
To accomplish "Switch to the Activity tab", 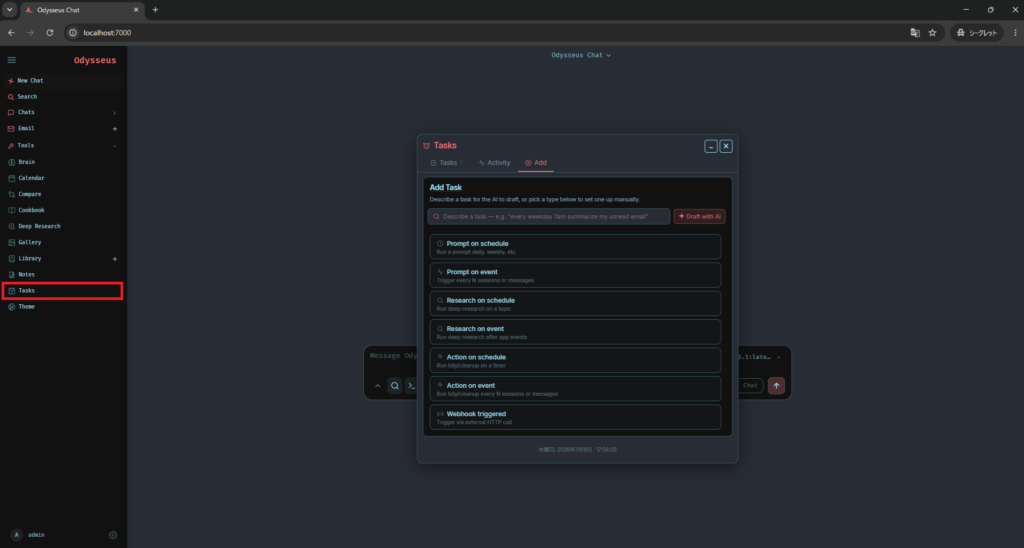I will [494, 163].
